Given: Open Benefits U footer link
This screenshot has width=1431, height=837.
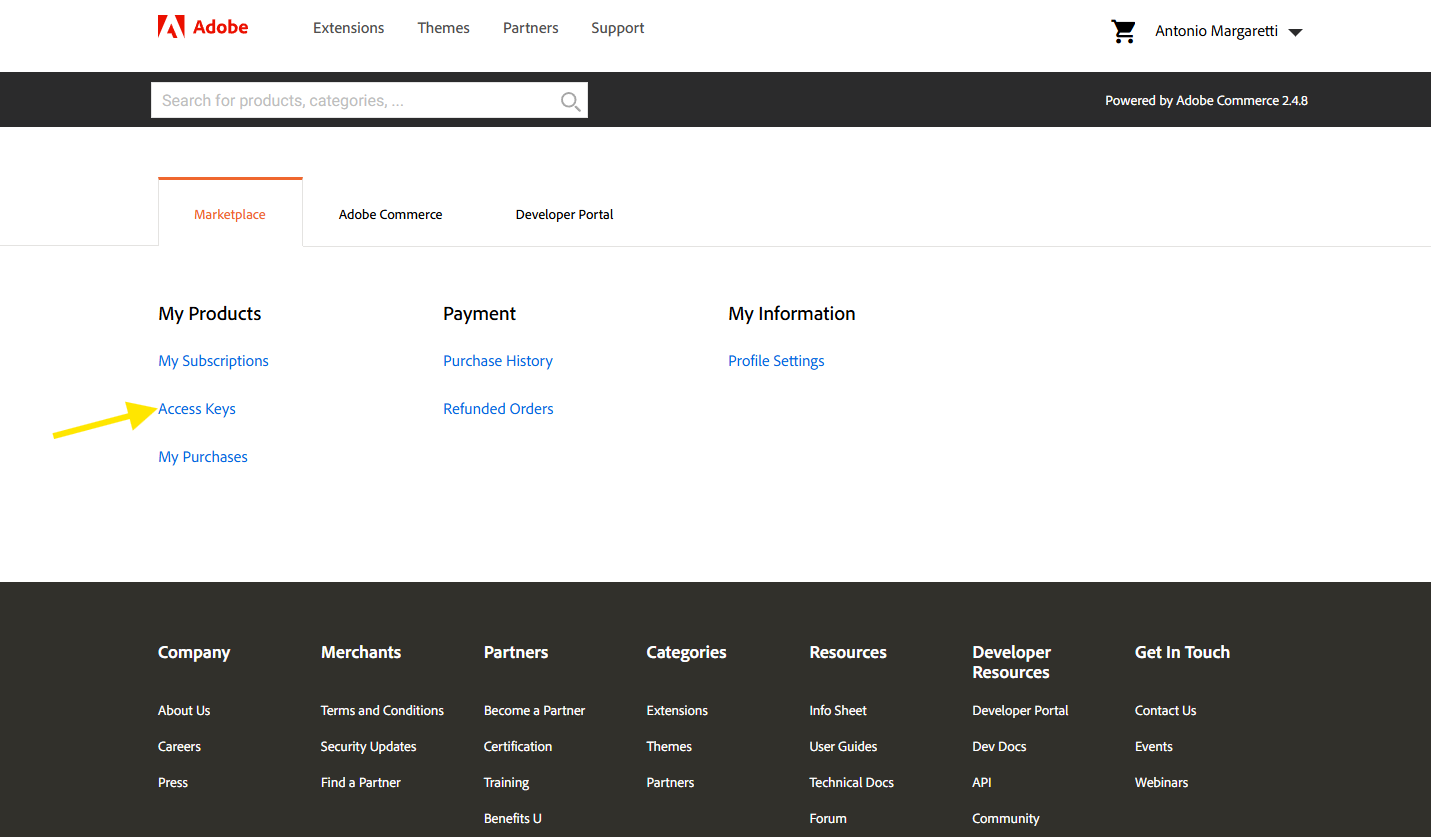Looking at the screenshot, I should (x=513, y=818).
